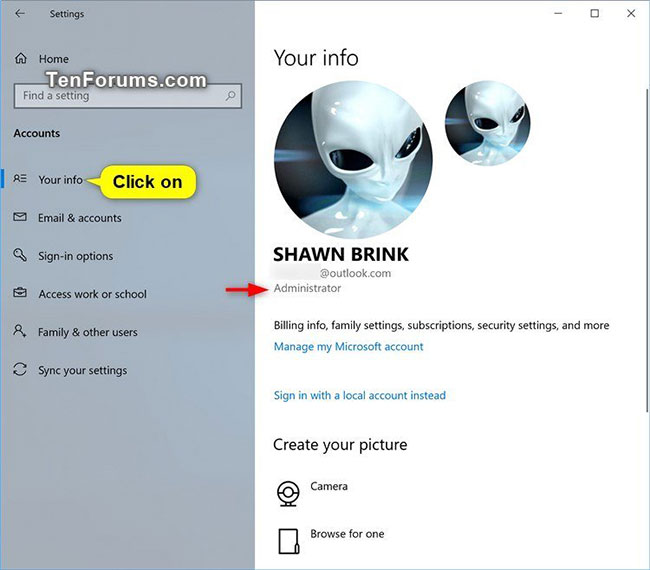
Task: Click the large account profile picture
Action: pyautogui.click(x=354, y=160)
